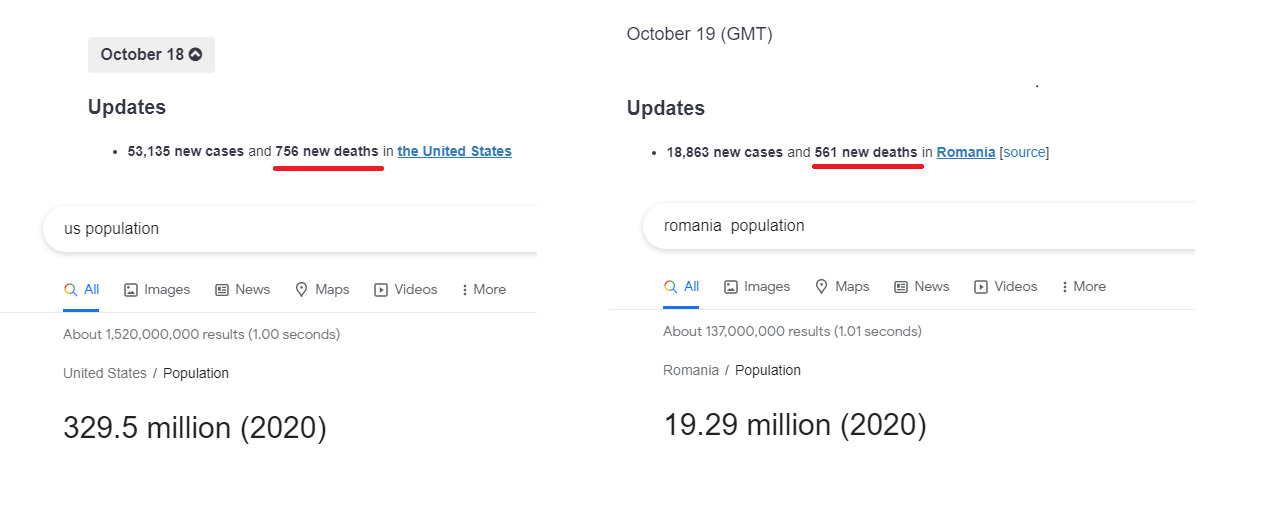This screenshot has height=511, width=1271.
Task: Open Maps tab in the US search
Action: tap(322, 289)
